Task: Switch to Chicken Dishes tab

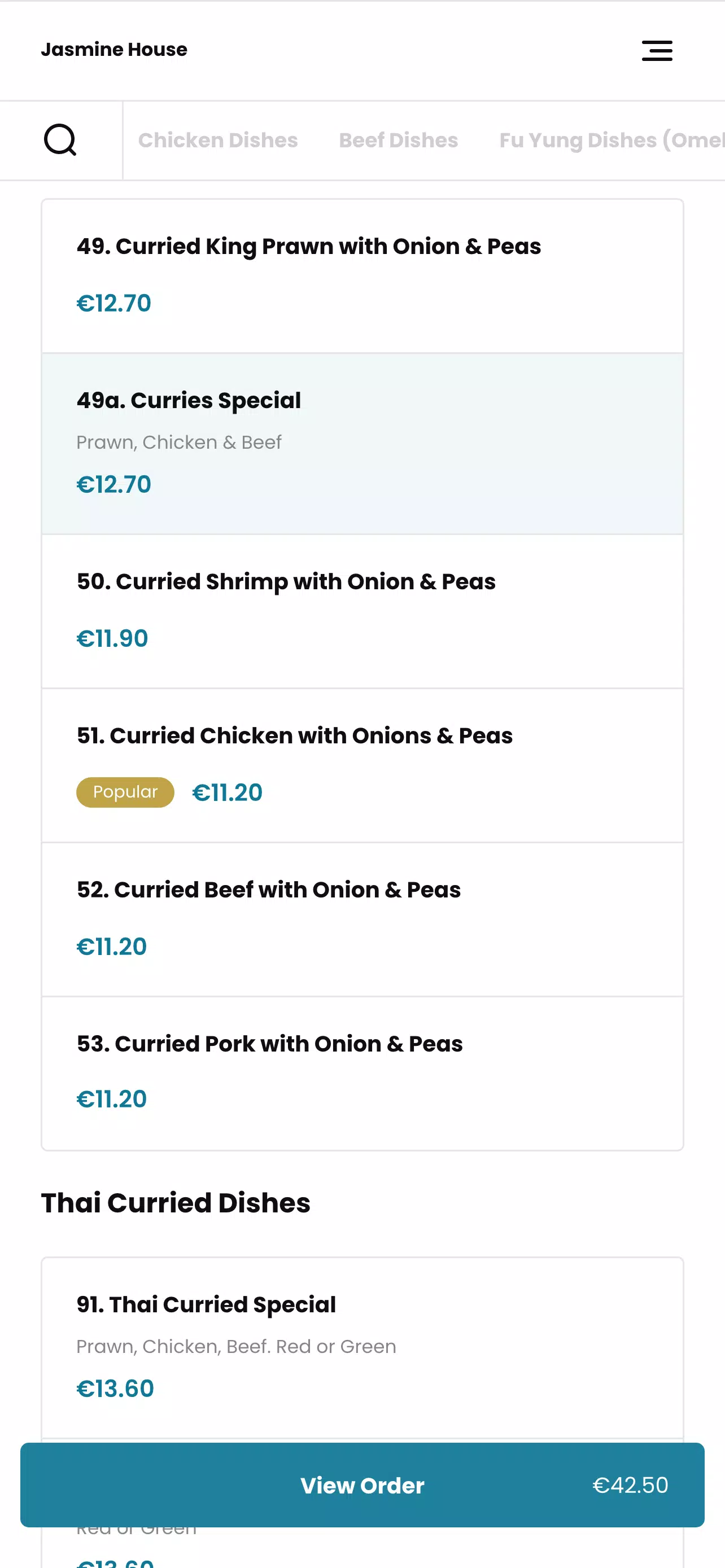Action: click(x=218, y=140)
